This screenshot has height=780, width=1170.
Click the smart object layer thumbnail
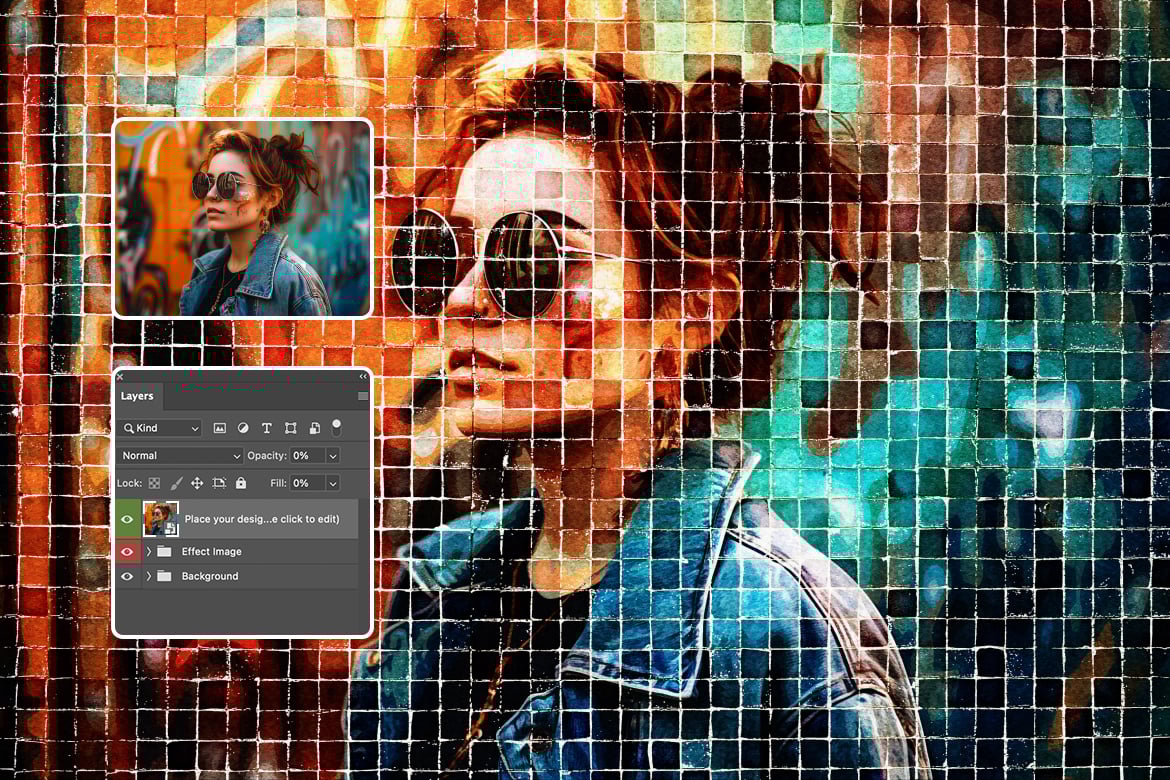160,519
